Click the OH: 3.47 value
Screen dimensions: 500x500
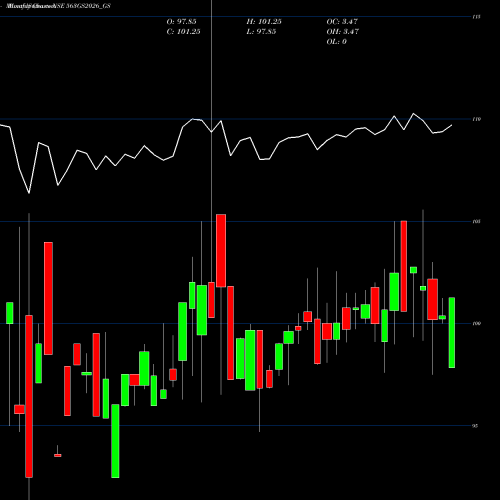(x=342, y=32)
